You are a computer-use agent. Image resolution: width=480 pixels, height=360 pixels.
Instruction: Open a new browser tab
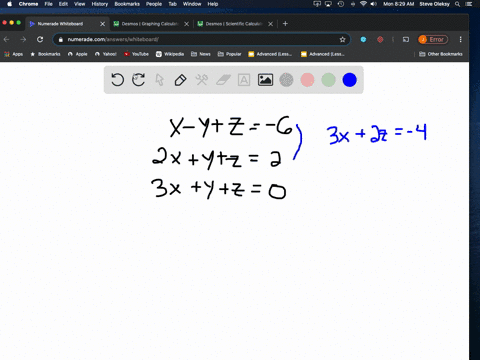point(285,24)
